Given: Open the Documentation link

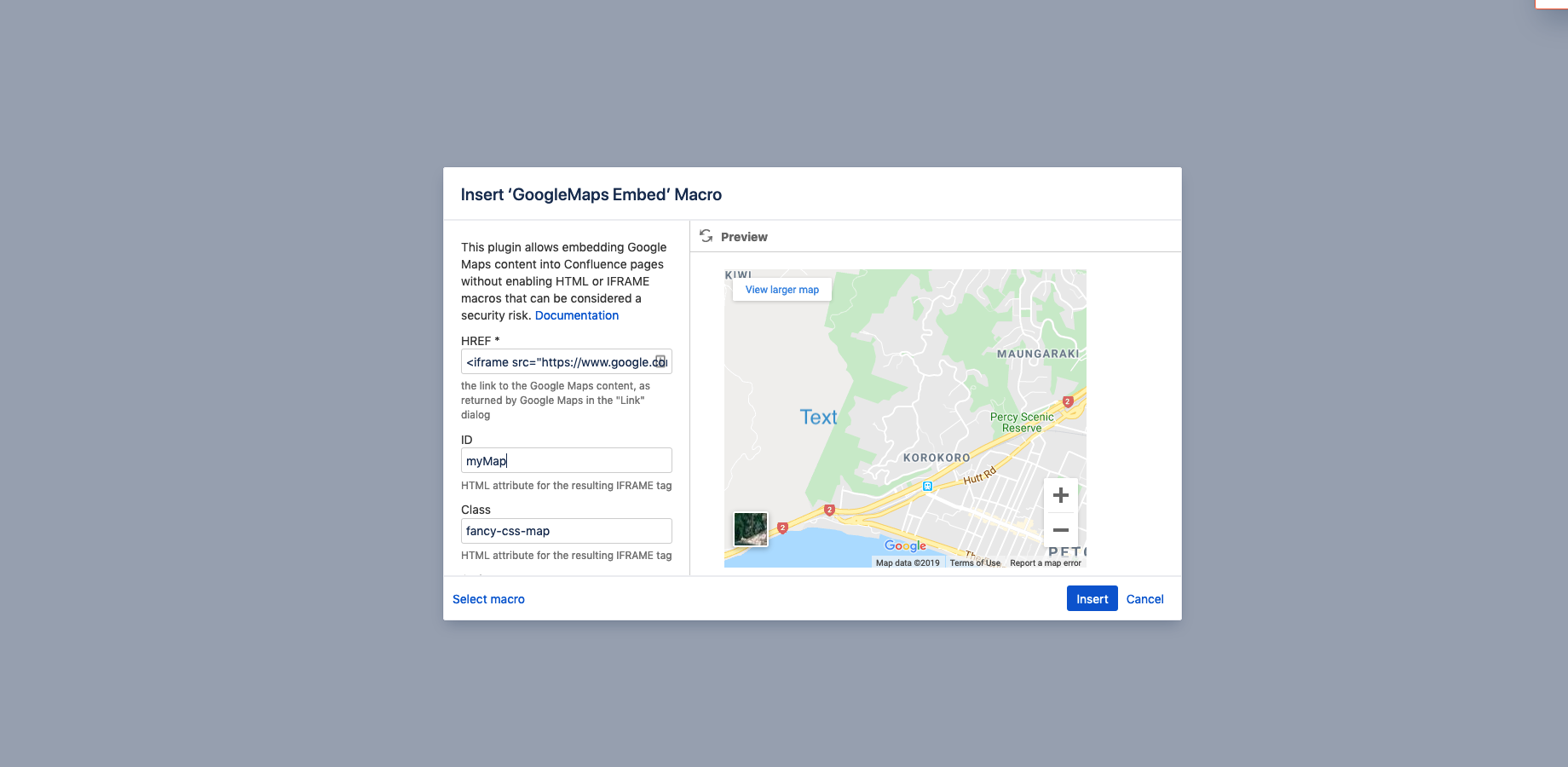Looking at the screenshot, I should coord(577,315).
